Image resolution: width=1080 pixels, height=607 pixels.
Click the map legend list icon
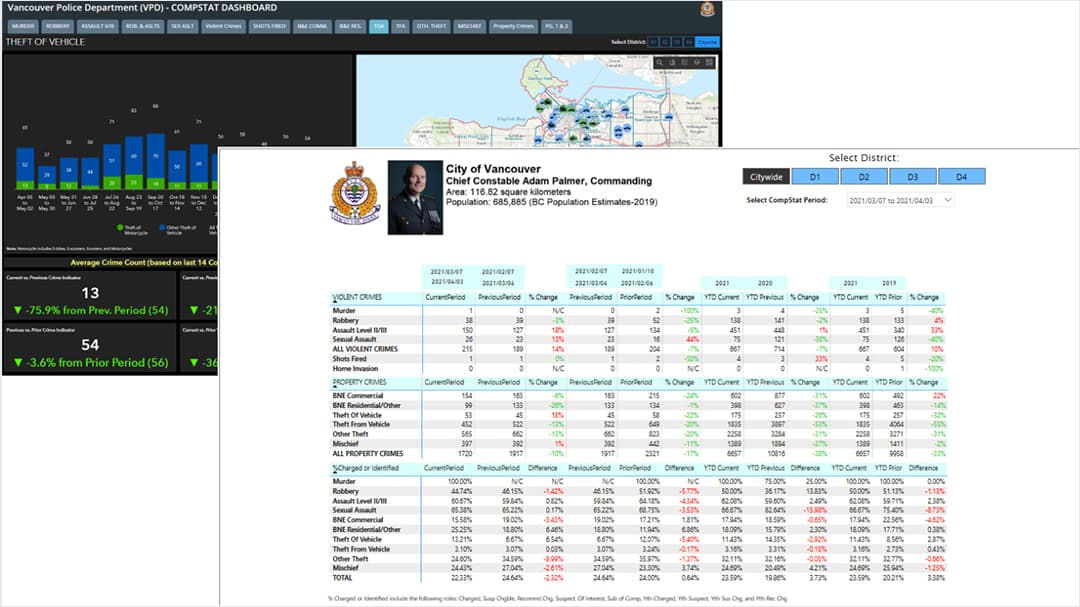coord(684,61)
